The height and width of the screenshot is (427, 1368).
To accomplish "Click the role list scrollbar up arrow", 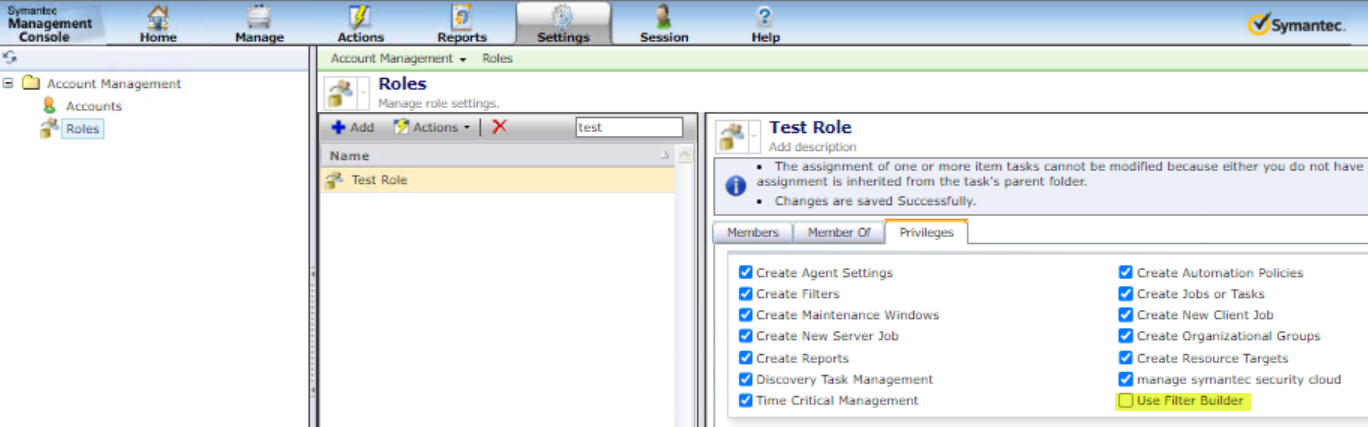I will tap(685, 156).
